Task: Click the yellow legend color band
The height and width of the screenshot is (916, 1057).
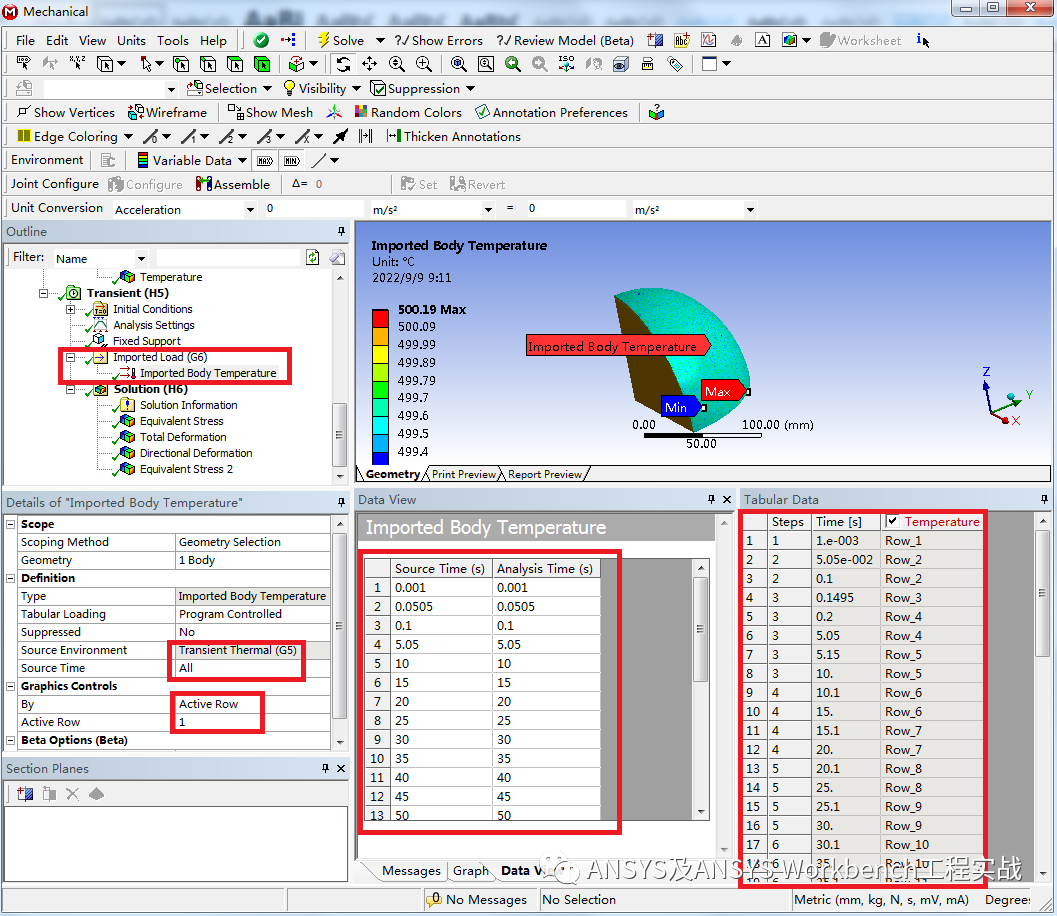Action: [380, 354]
